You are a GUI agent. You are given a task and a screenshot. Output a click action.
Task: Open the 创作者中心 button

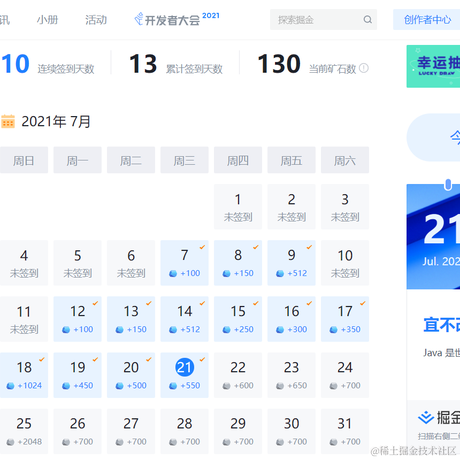pos(427,20)
